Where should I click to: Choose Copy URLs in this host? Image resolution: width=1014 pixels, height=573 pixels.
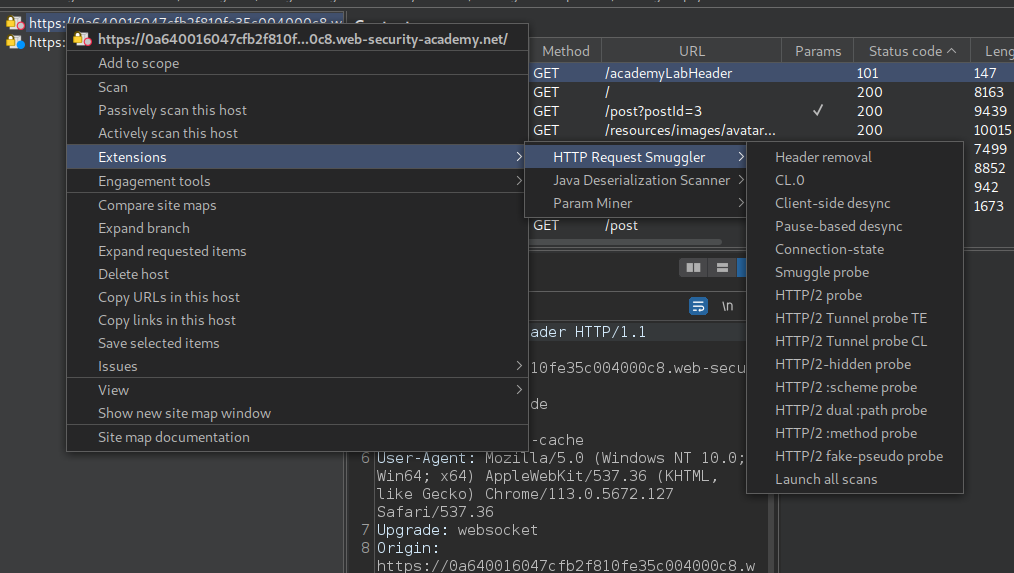[297, 297]
